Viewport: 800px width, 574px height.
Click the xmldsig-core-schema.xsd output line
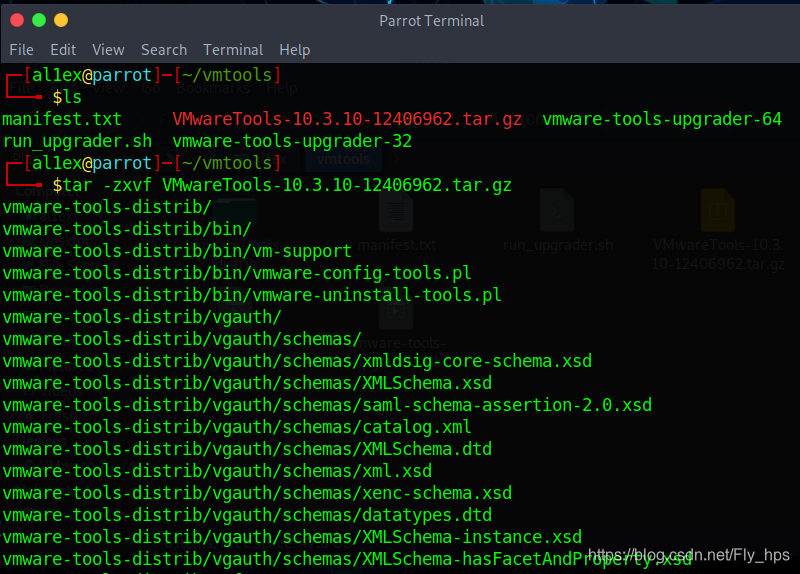(x=297, y=361)
